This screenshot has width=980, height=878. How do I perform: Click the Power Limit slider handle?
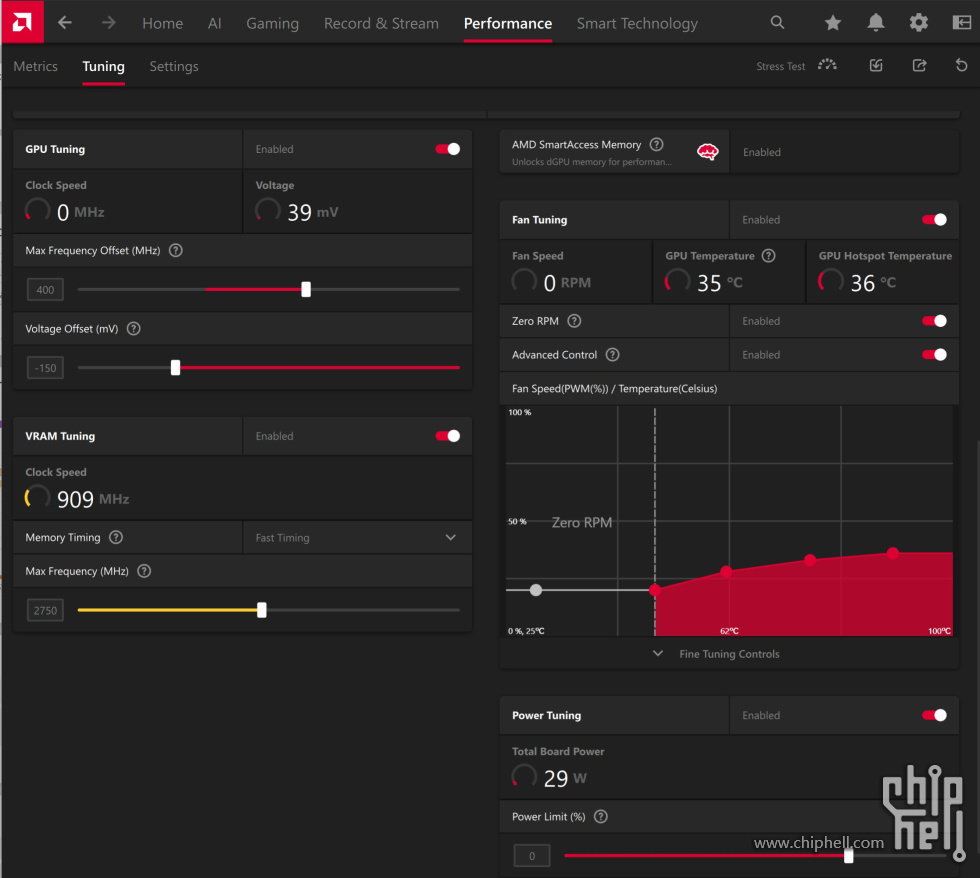[x=848, y=856]
